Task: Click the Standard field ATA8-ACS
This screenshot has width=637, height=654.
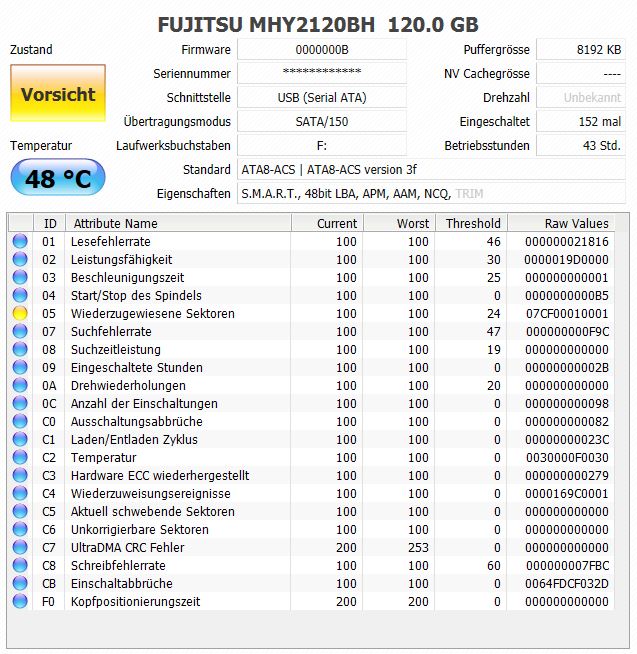Action: [431, 169]
